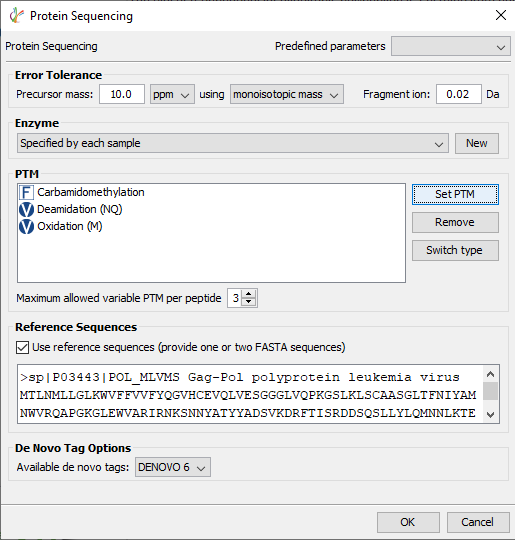
Task: Open the Enzyme selection dropdown
Action: click(x=233, y=143)
